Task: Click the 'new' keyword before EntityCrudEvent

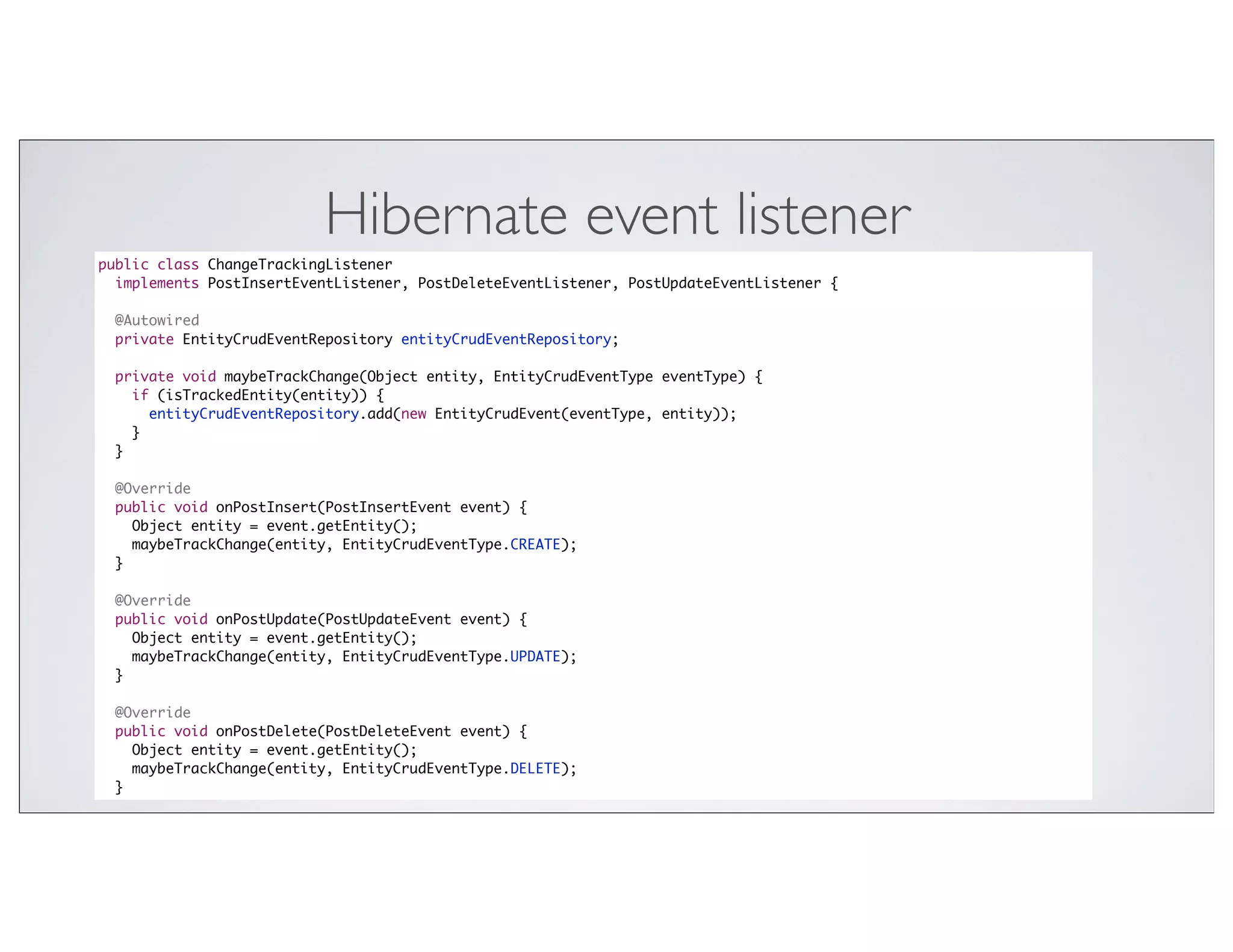Action: coord(414,414)
